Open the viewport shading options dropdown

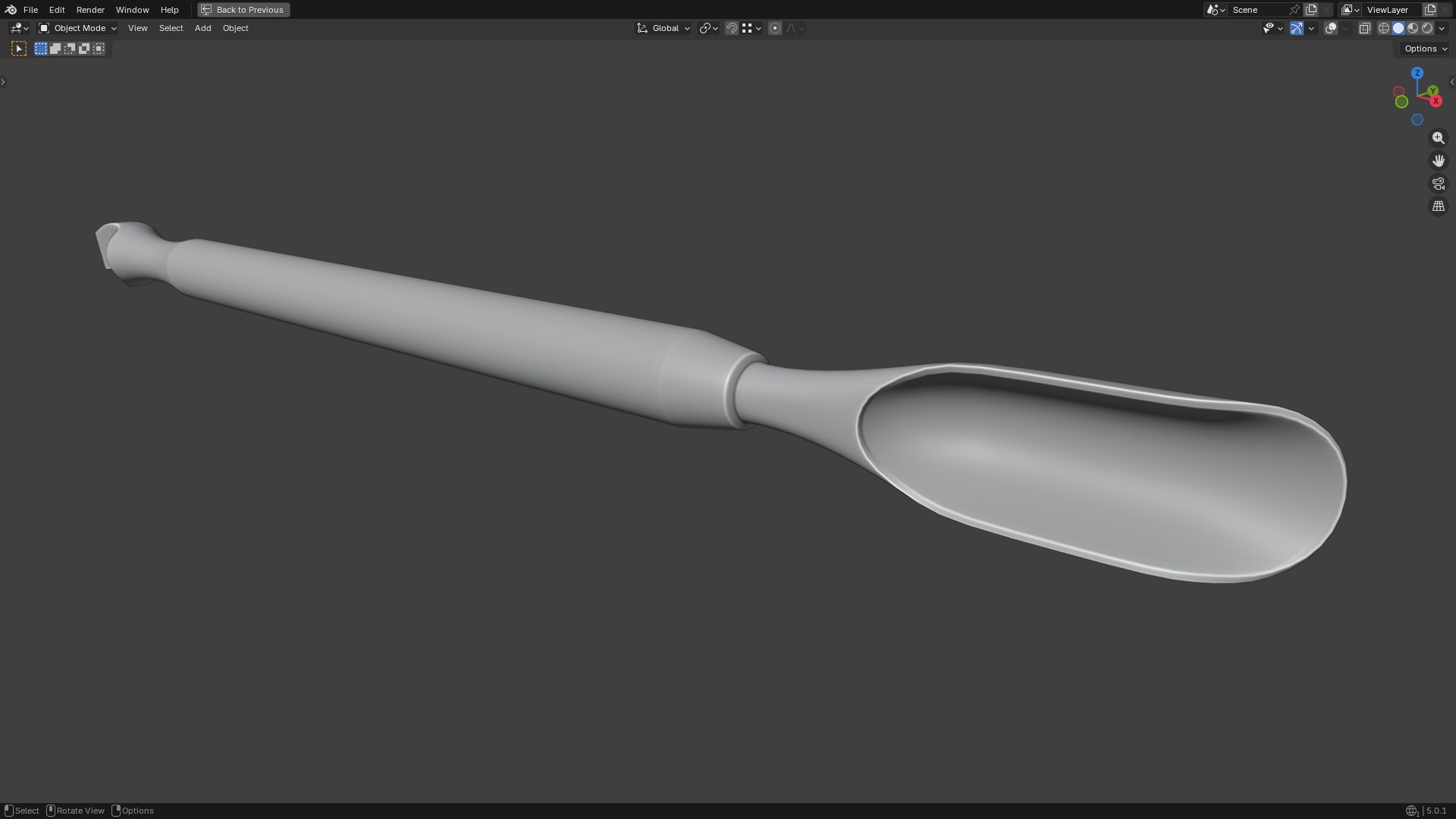click(1442, 28)
